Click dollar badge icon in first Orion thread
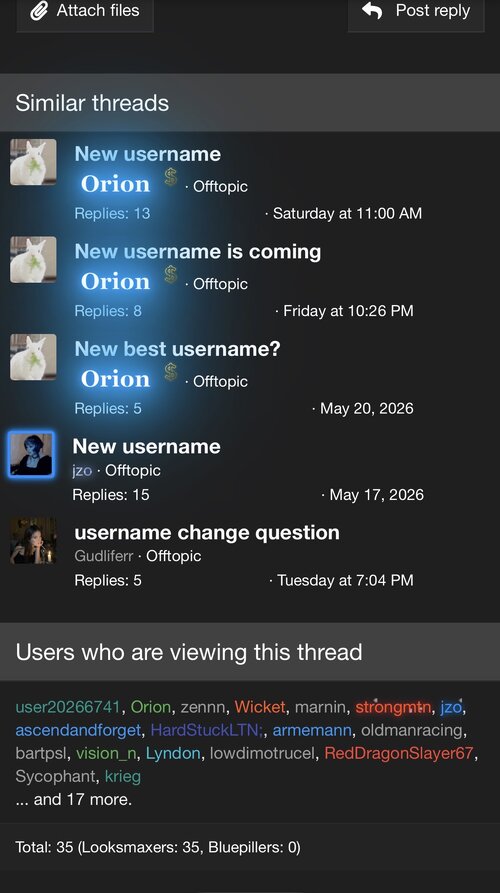 click(170, 177)
